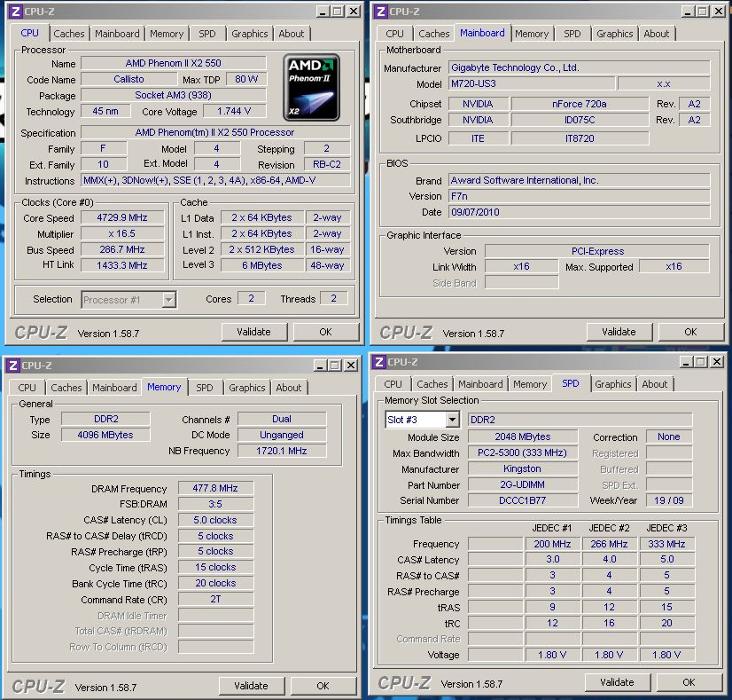Click the DRAM Frequency value 477.8 MHz
This screenshot has width=732, height=700.
click(216, 488)
